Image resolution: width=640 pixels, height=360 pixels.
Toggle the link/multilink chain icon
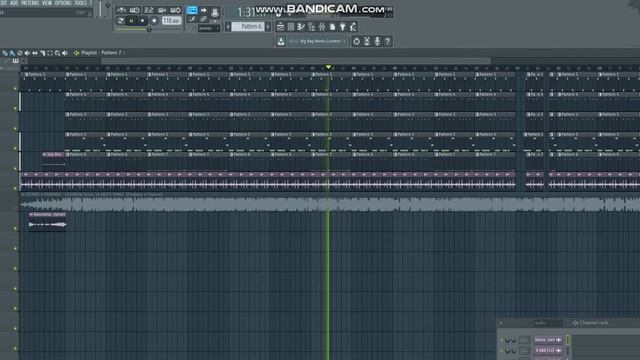[x=203, y=19]
